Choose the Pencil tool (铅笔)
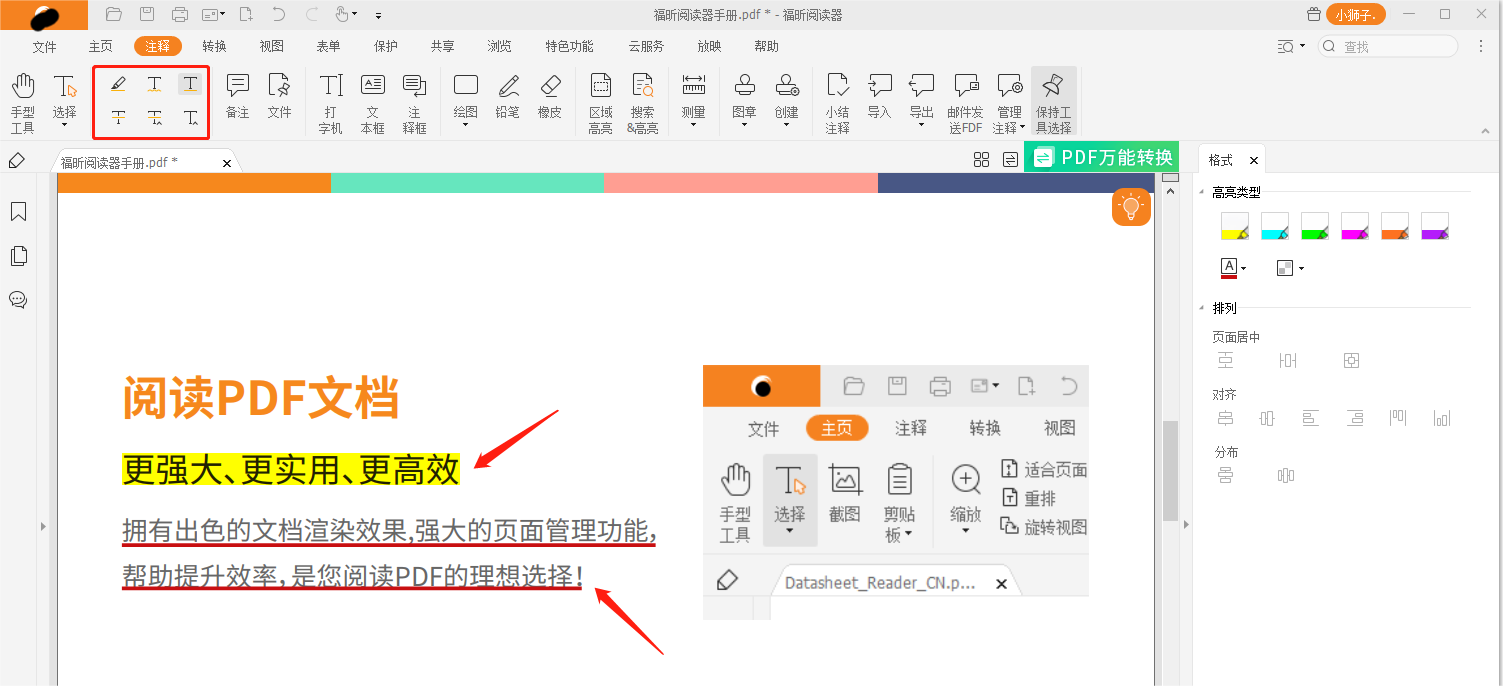This screenshot has height=686, width=1503. click(508, 96)
